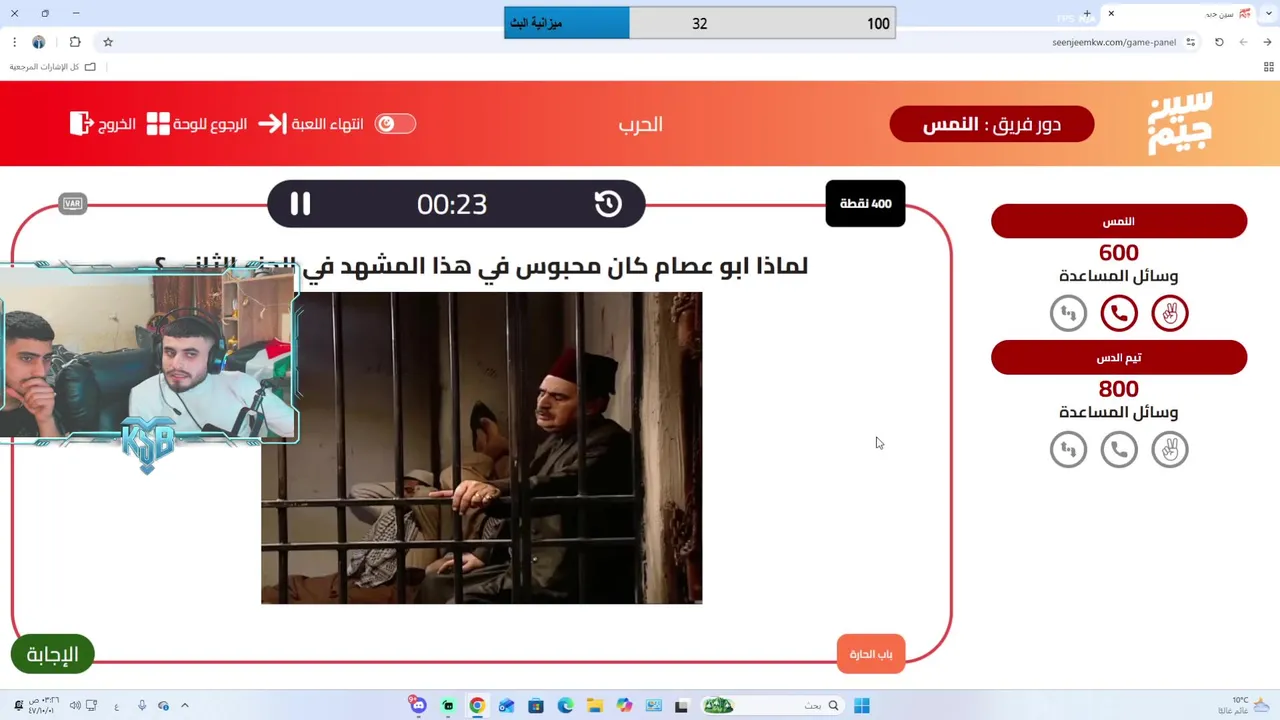This screenshot has height=720, width=1280.
Task: Open File Explorer from taskbar
Action: (x=594, y=705)
